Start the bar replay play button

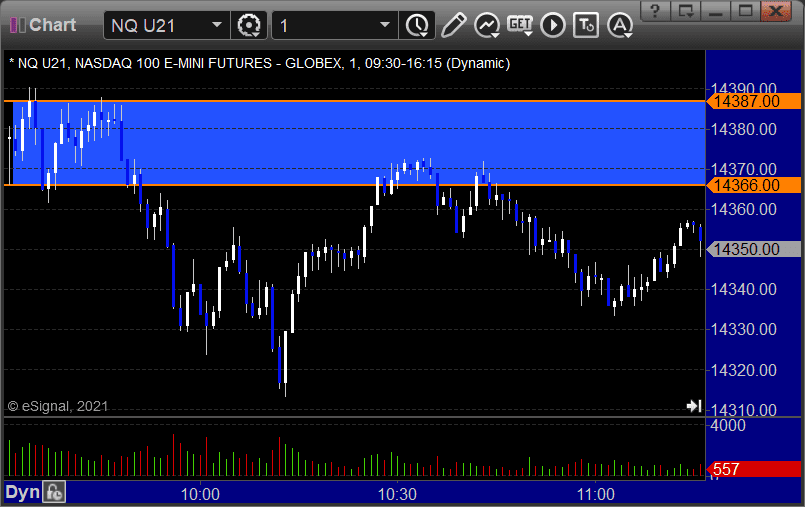point(553,25)
